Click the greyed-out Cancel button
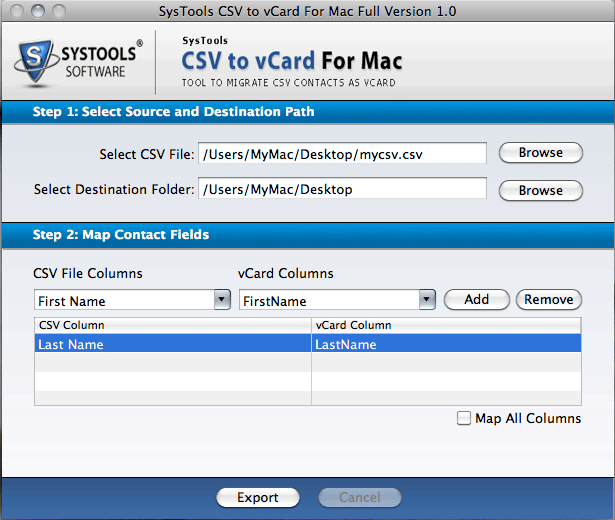The width and height of the screenshot is (615, 520). 359,497
